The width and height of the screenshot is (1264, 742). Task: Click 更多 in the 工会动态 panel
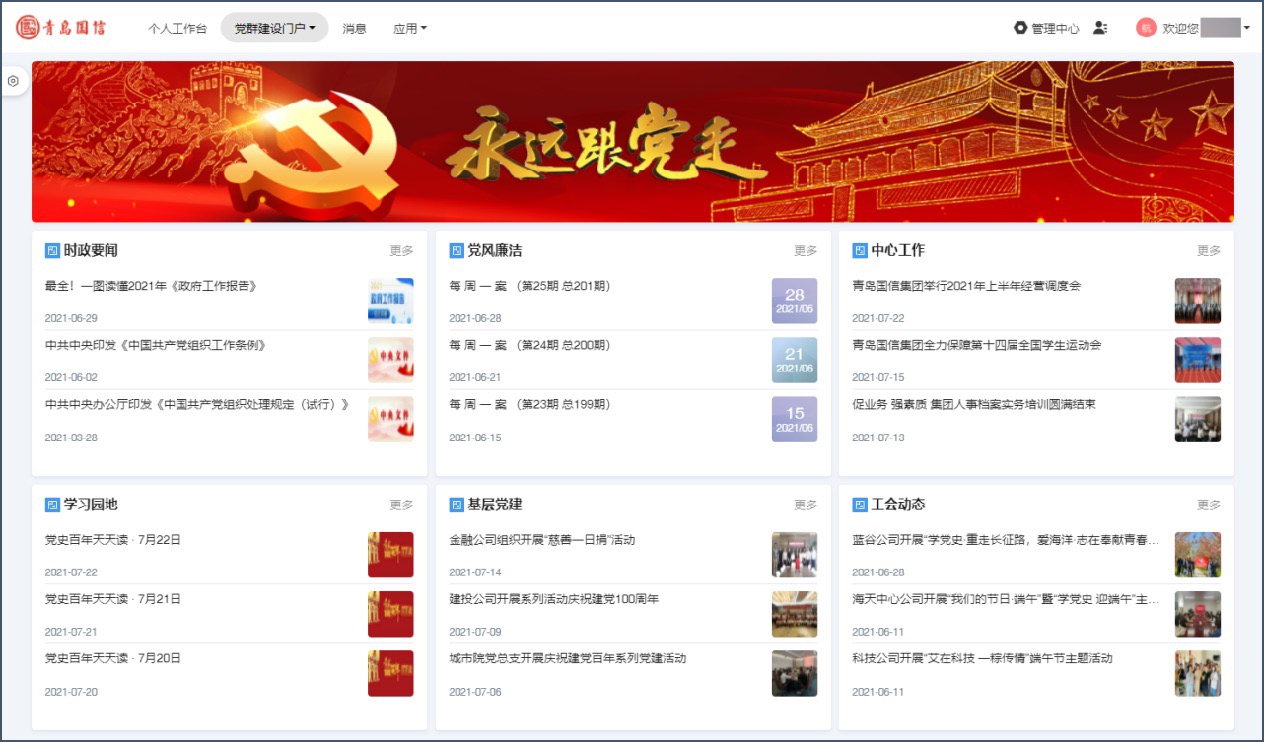1209,505
